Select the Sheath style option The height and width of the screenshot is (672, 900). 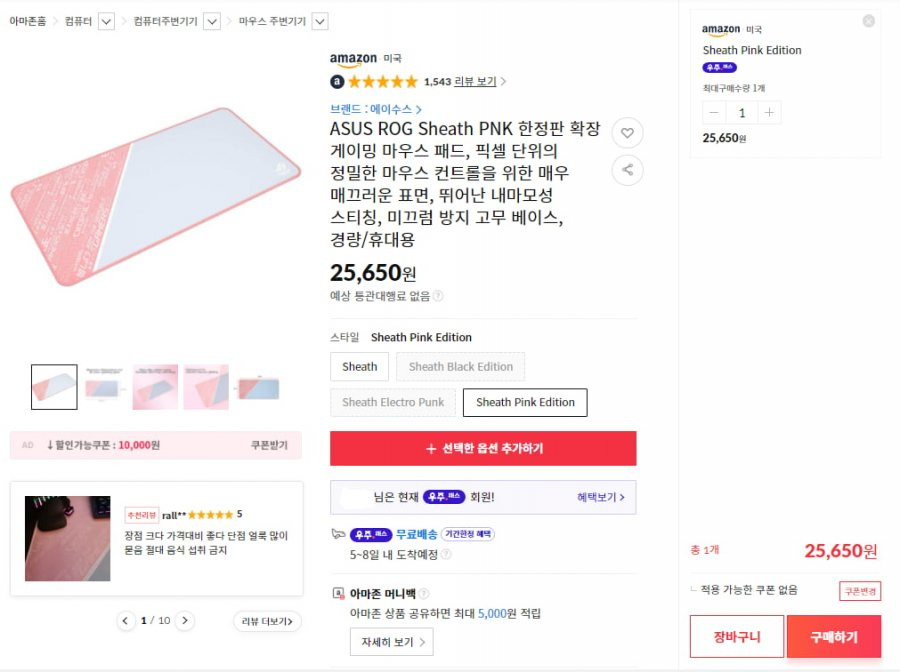(x=359, y=367)
